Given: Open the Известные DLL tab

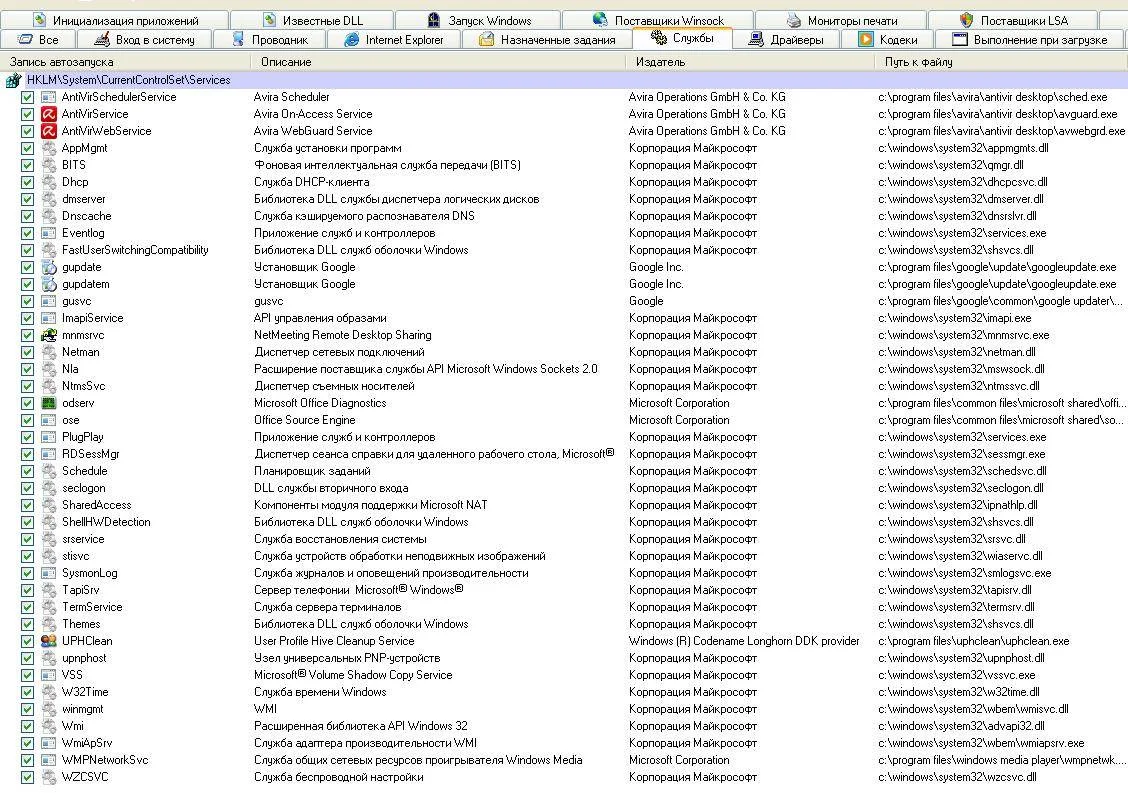Looking at the screenshot, I should tap(311, 20).
